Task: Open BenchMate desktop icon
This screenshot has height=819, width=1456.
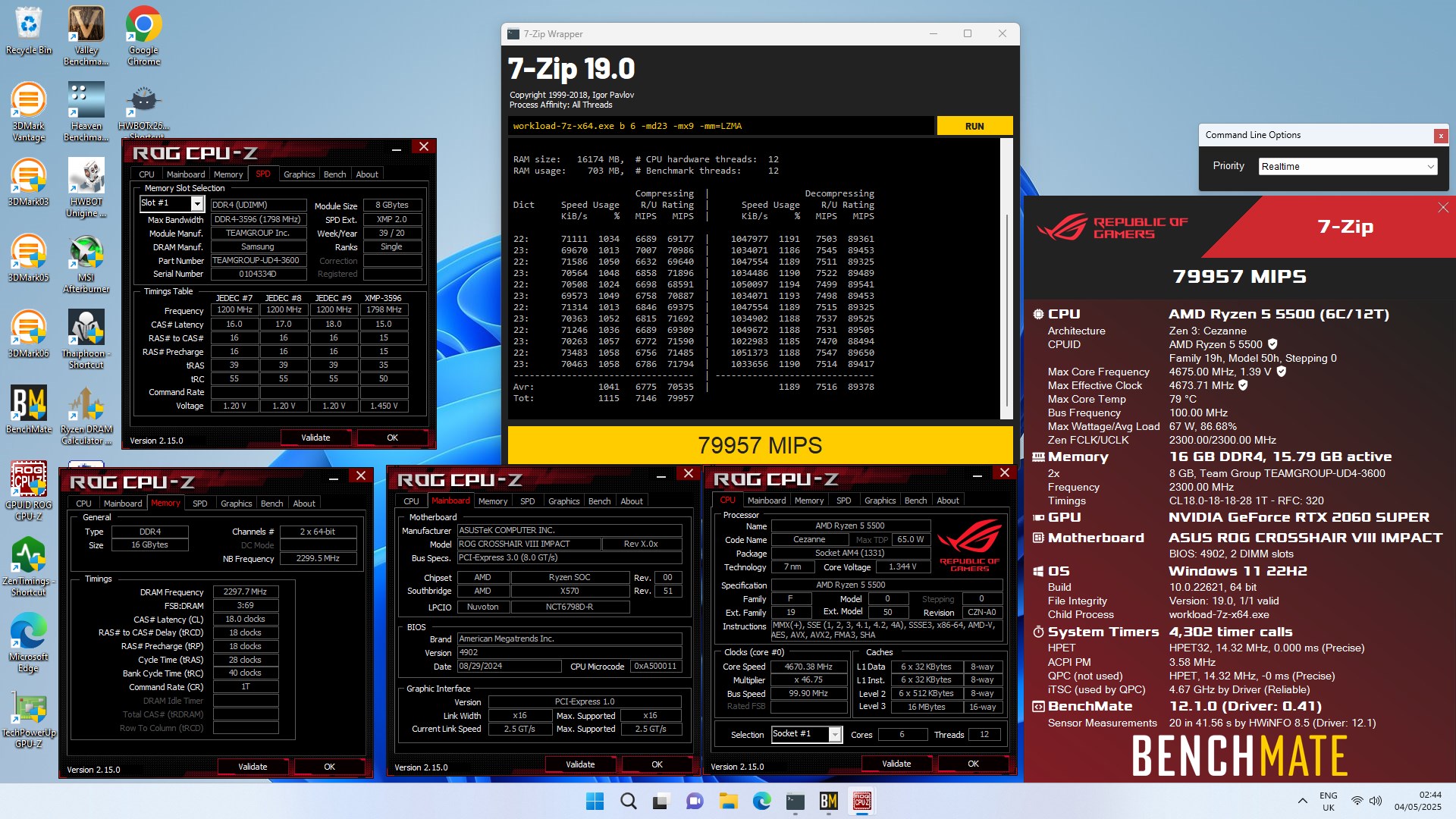Action: coord(28,409)
